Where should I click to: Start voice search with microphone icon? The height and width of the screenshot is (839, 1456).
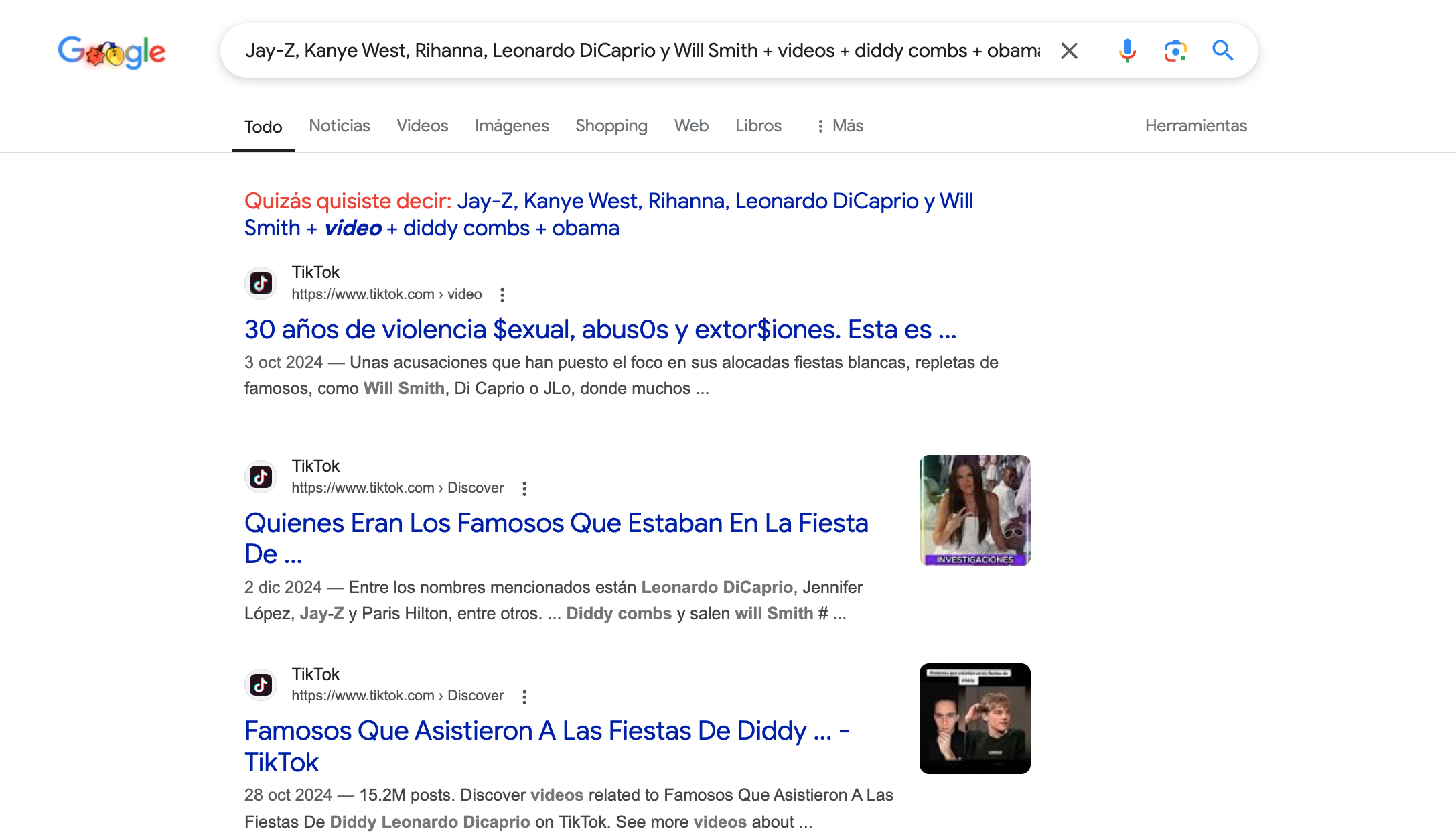click(1127, 51)
